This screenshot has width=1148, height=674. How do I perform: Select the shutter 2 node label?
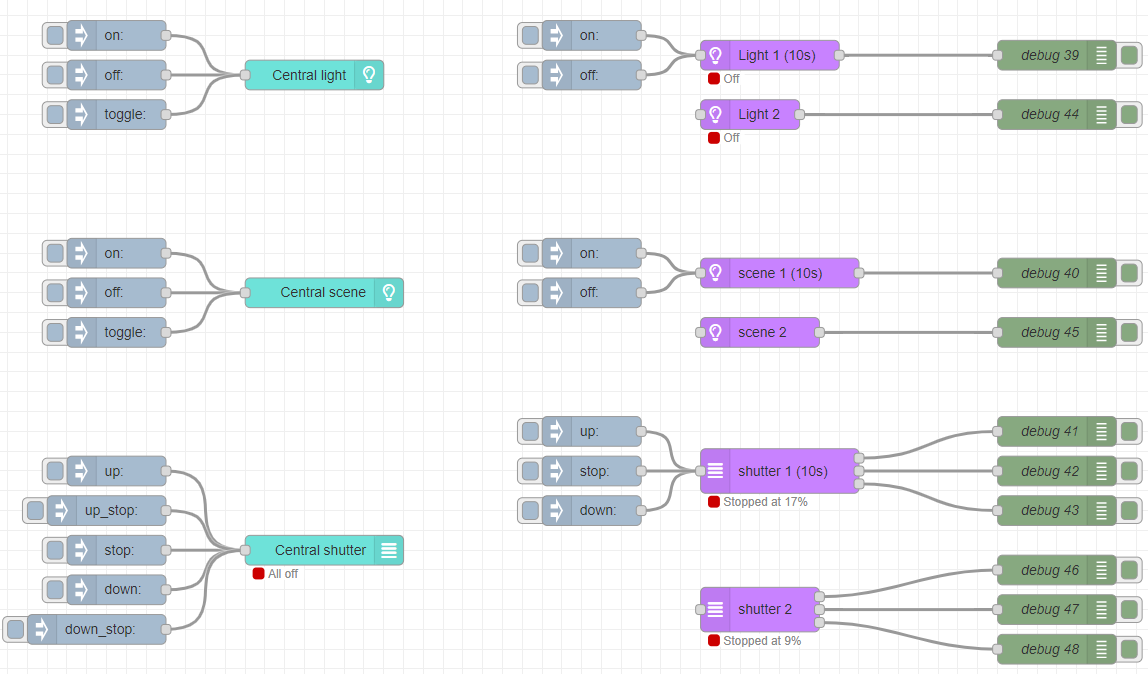coord(765,609)
